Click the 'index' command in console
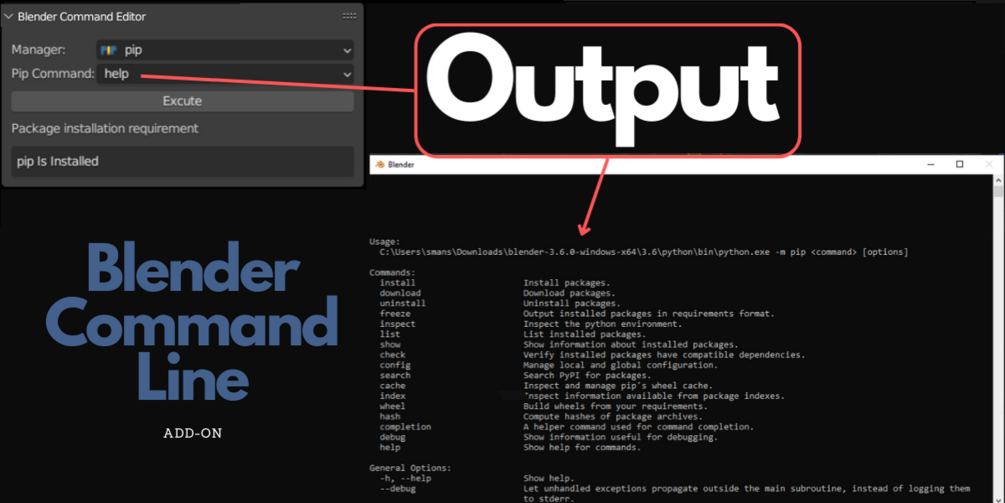This screenshot has width=1005, height=503. (x=392, y=396)
